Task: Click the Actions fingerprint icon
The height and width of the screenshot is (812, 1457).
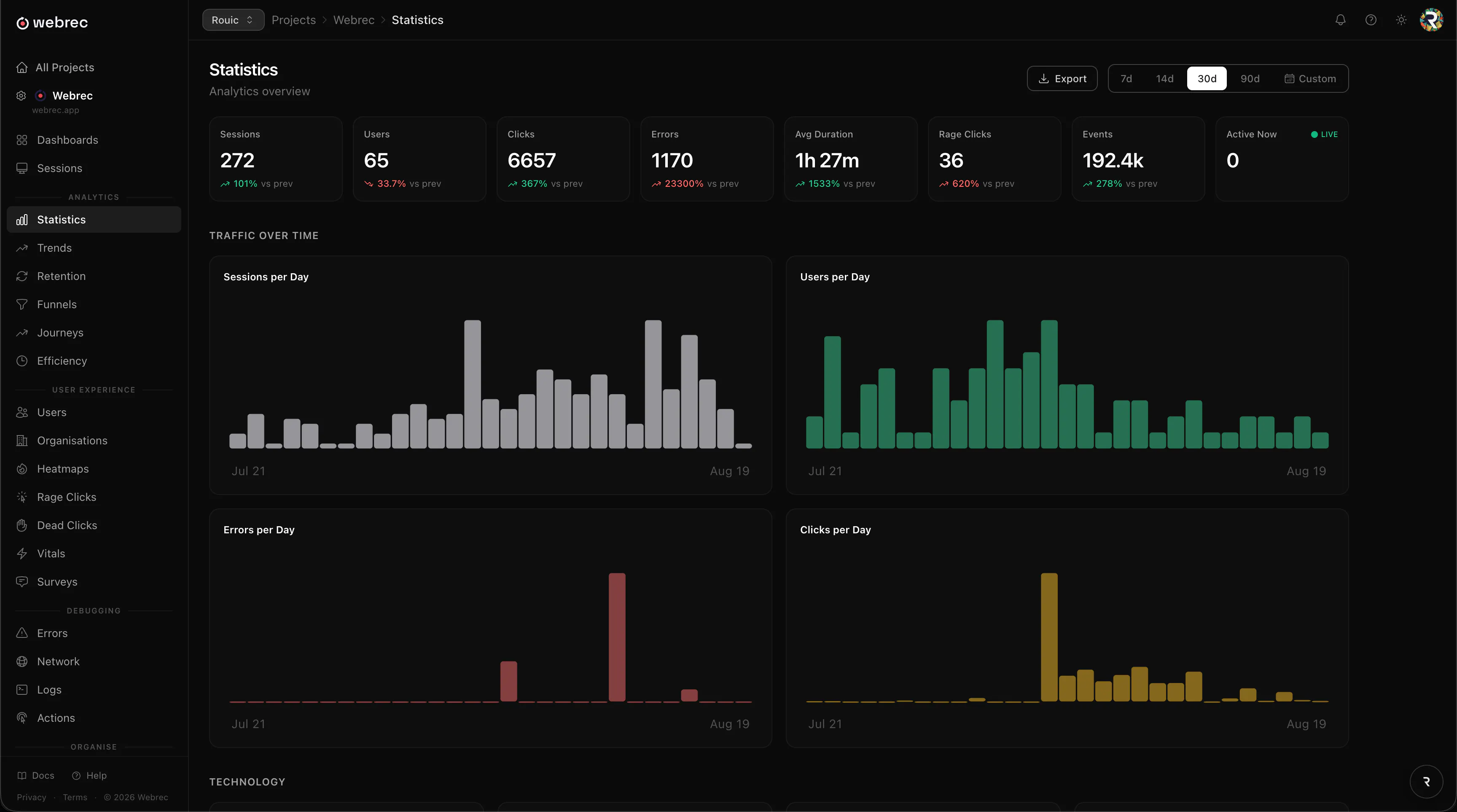Action: click(22, 719)
